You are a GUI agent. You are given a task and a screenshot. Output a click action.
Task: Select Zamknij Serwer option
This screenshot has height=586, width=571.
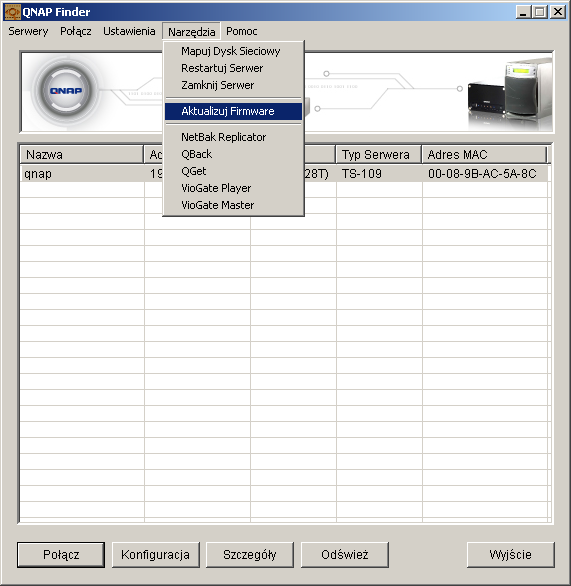(x=234, y=85)
